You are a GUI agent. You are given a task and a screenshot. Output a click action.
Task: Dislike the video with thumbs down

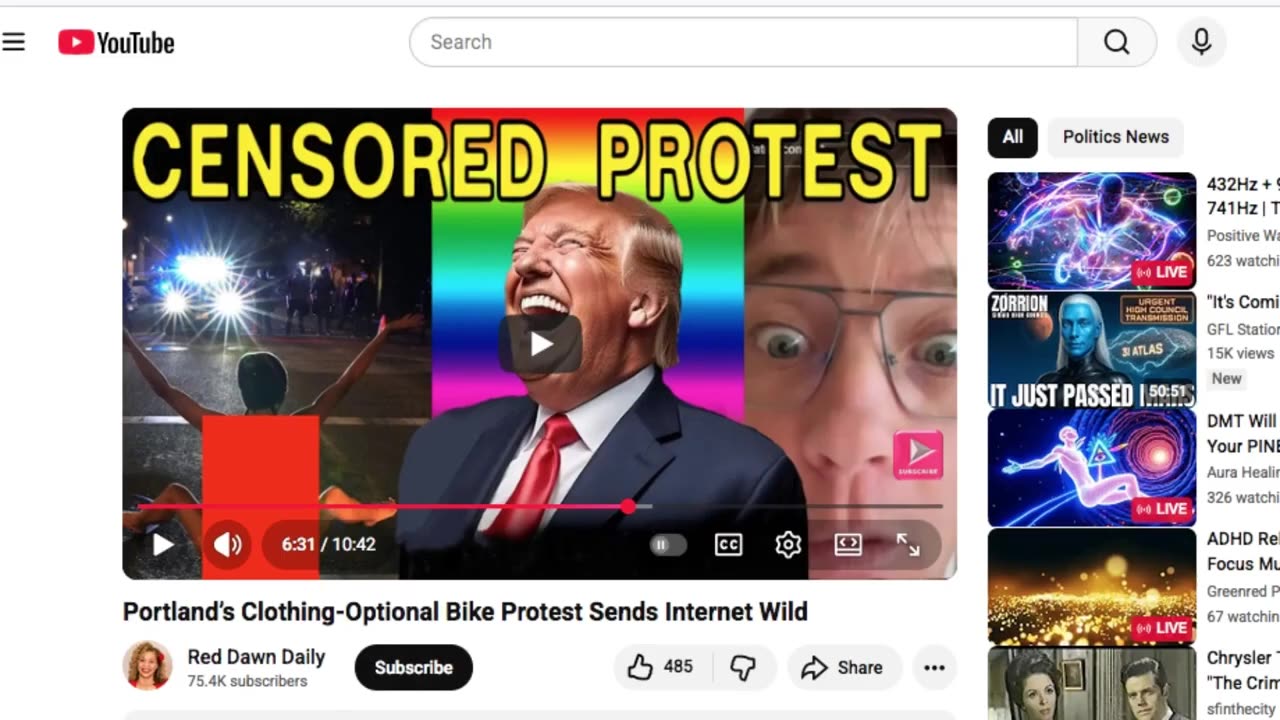[743, 667]
